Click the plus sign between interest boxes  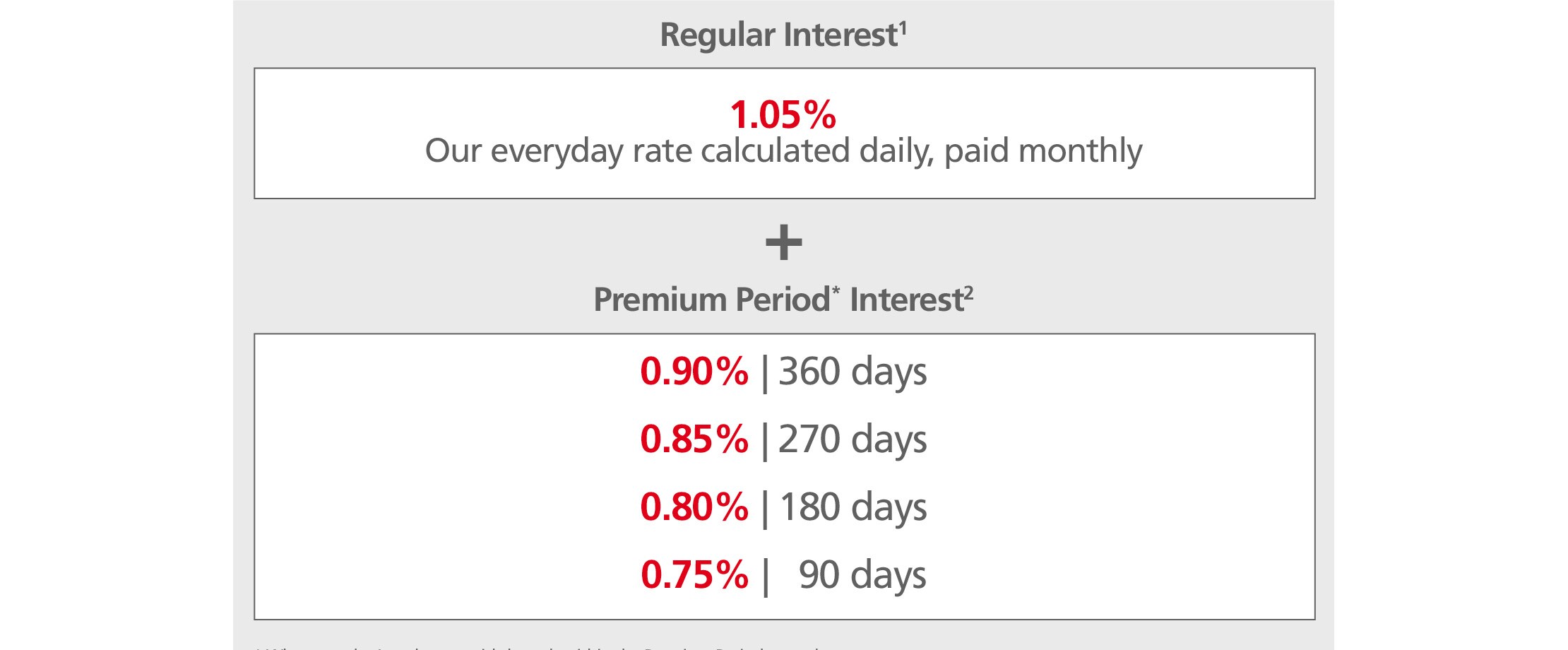pyautogui.click(x=783, y=242)
